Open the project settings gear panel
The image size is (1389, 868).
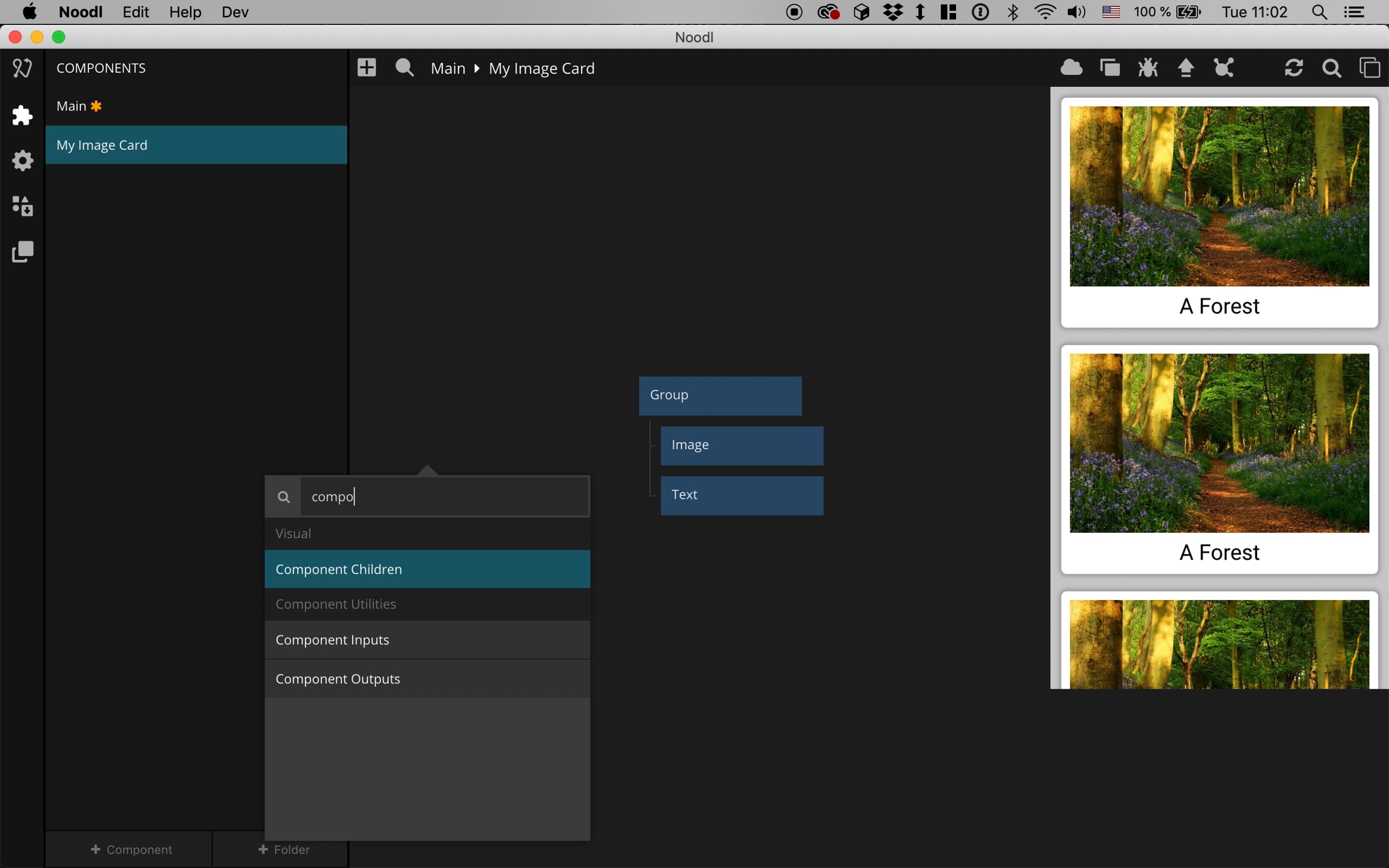(x=22, y=161)
